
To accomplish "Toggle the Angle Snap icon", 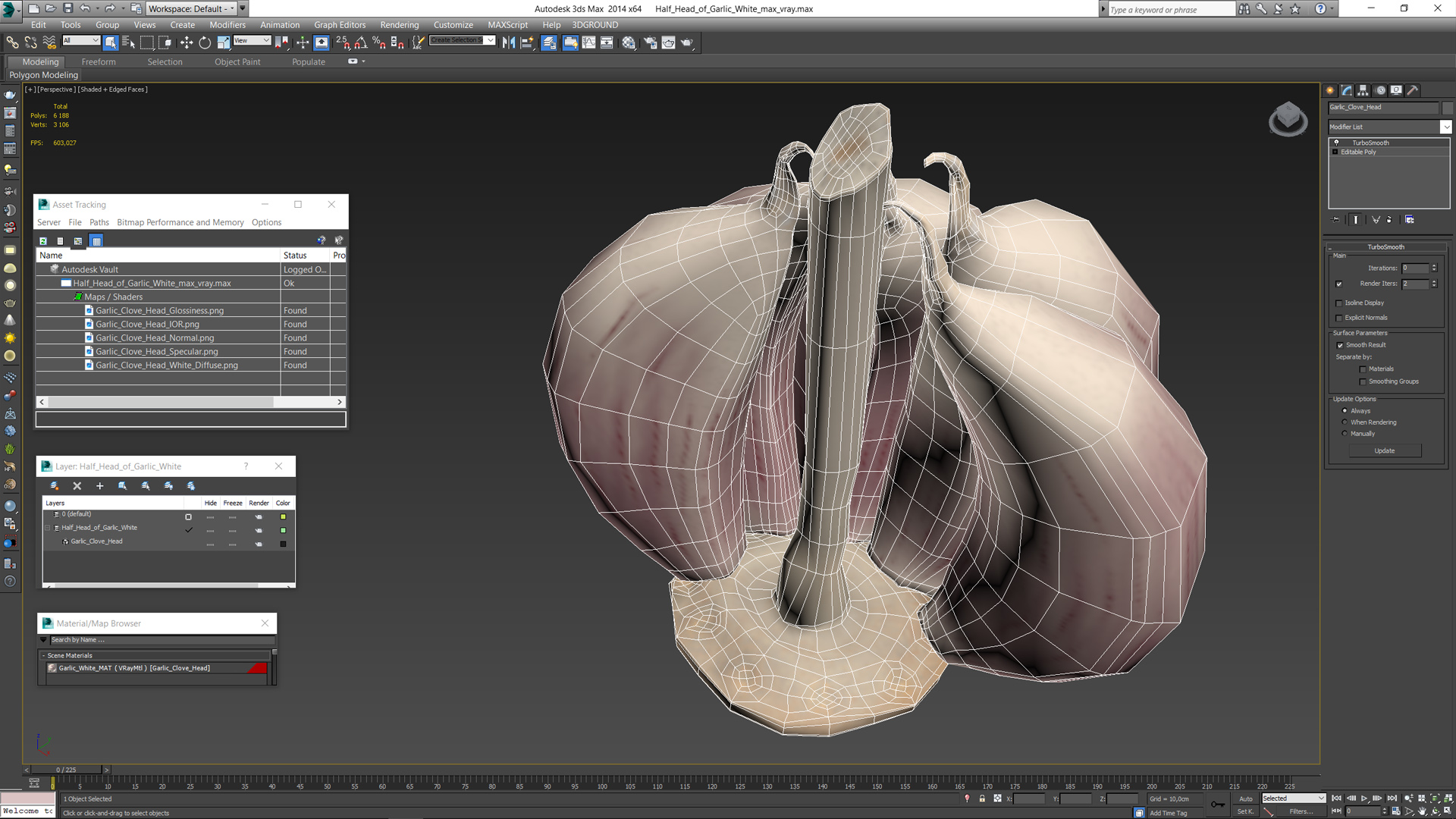I will 361,42.
